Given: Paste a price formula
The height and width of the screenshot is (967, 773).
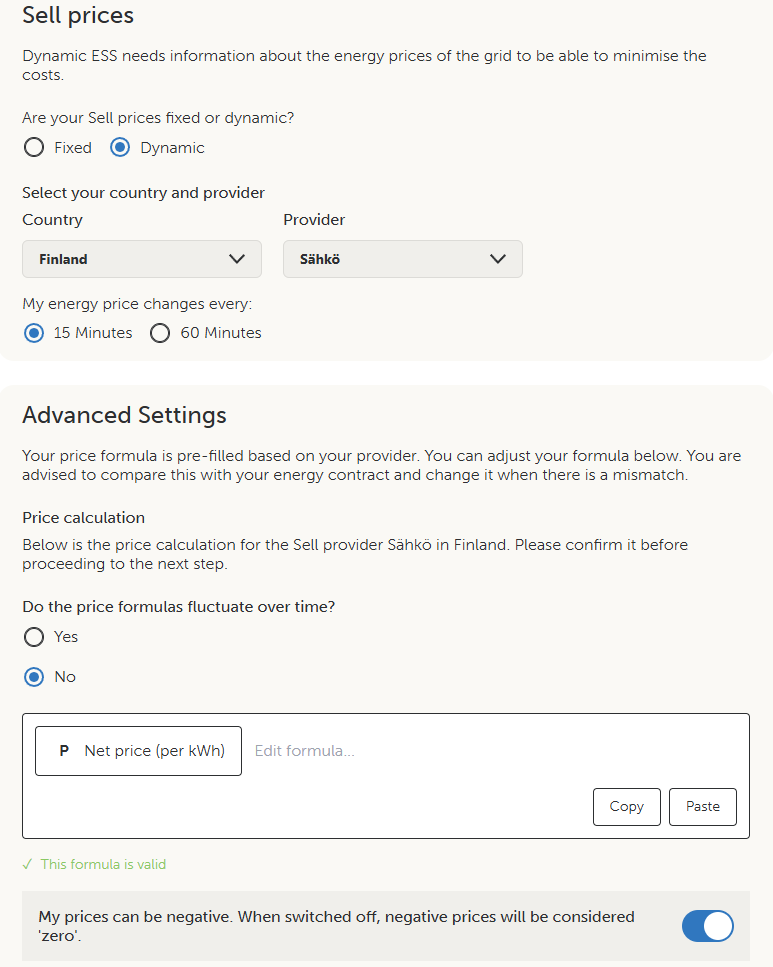Looking at the screenshot, I should point(703,807).
